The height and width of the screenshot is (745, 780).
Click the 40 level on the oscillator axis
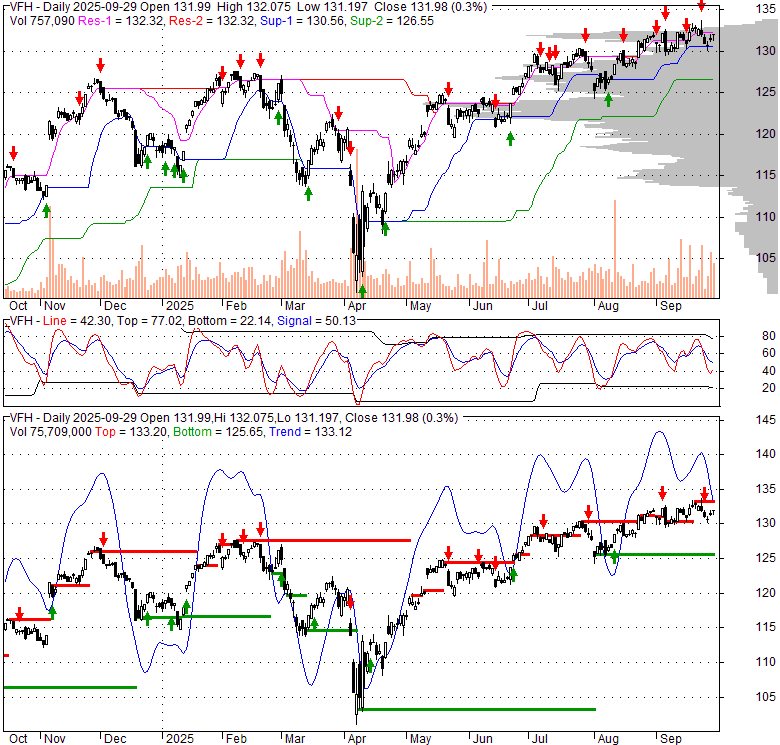(x=769, y=371)
